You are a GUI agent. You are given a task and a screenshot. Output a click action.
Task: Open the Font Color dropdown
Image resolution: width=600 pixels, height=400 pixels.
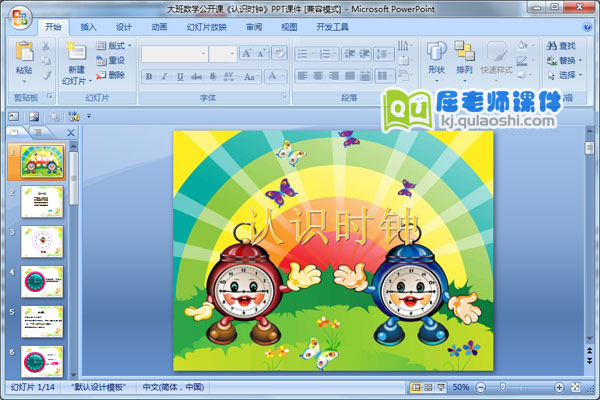(x=276, y=76)
